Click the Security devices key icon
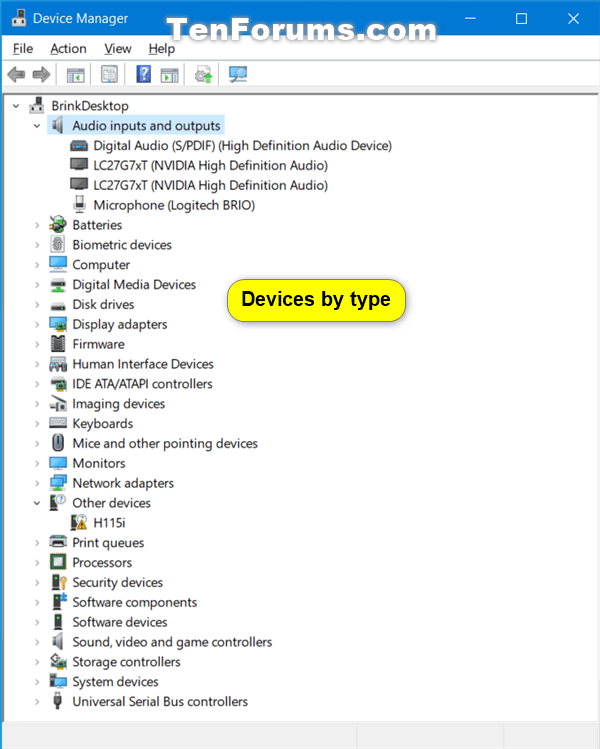The image size is (600, 749). [x=59, y=582]
